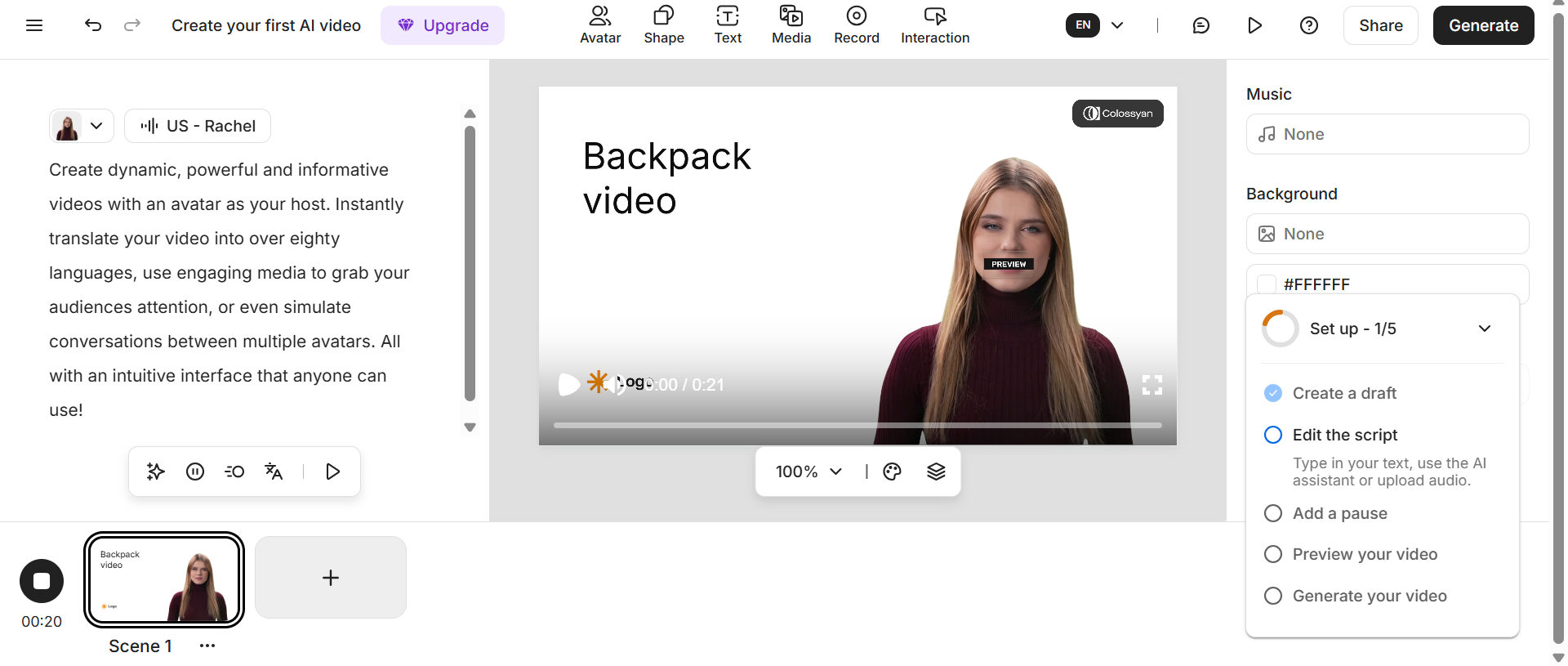The image size is (1568, 666).
Task: Open the hamburger main menu
Action: point(34,25)
